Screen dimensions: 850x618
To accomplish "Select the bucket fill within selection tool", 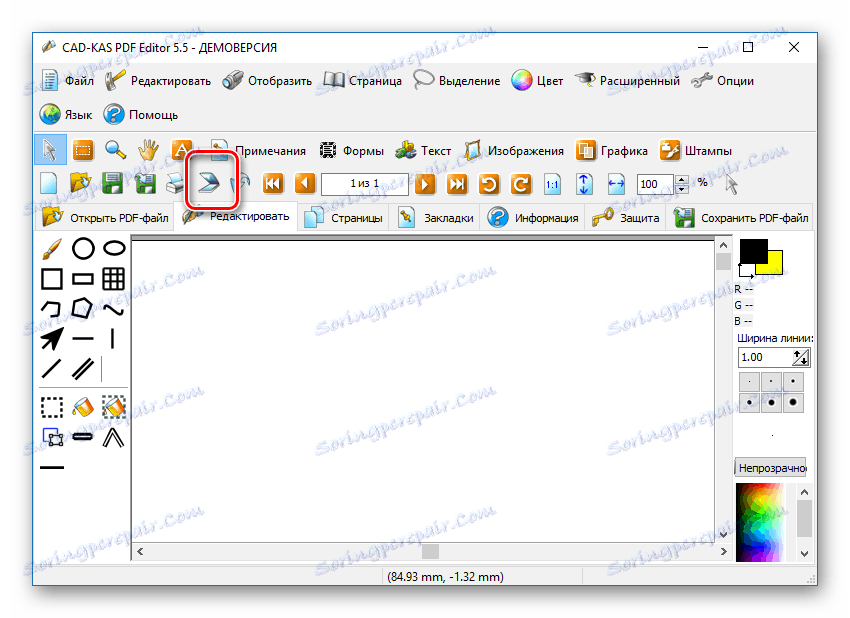I will click(114, 407).
